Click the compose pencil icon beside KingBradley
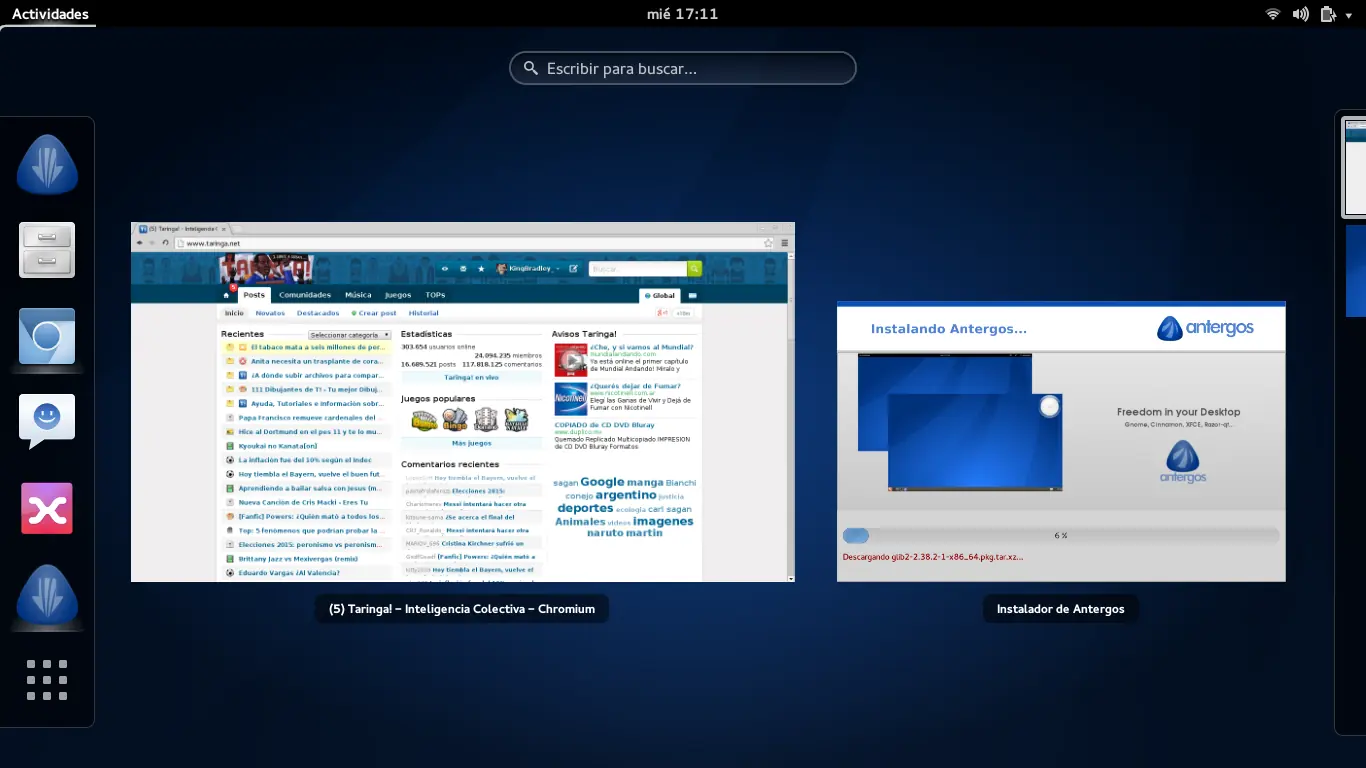Image resolution: width=1366 pixels, height=768 pixels. (574, 268)
